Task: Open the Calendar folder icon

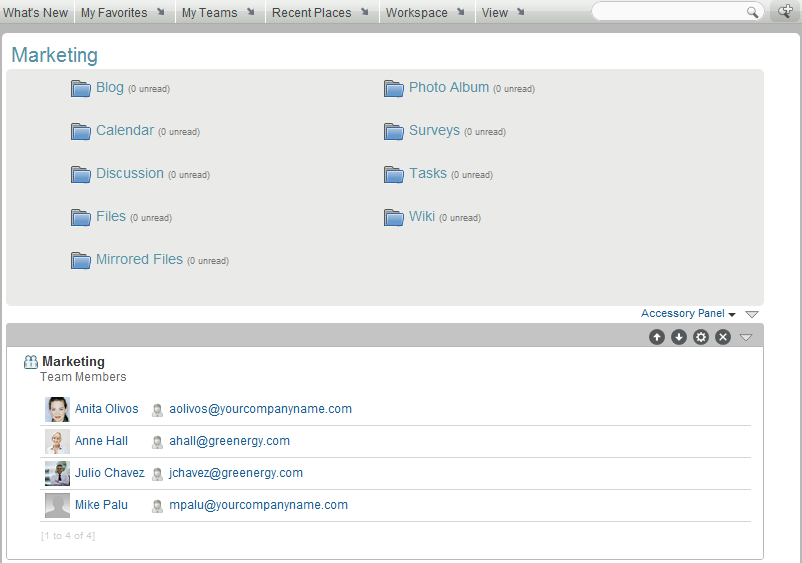Action: click(x=81, y=131)
